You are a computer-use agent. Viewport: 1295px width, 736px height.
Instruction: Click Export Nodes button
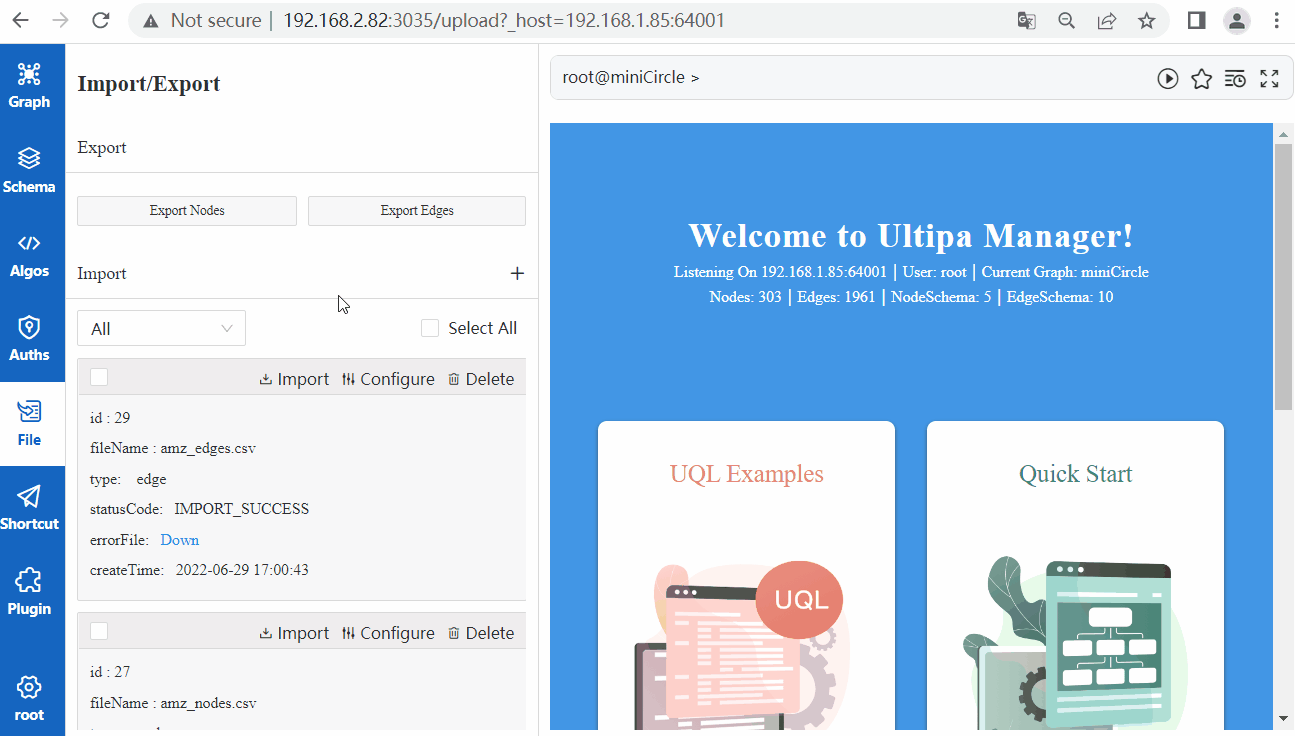(187, 211)
